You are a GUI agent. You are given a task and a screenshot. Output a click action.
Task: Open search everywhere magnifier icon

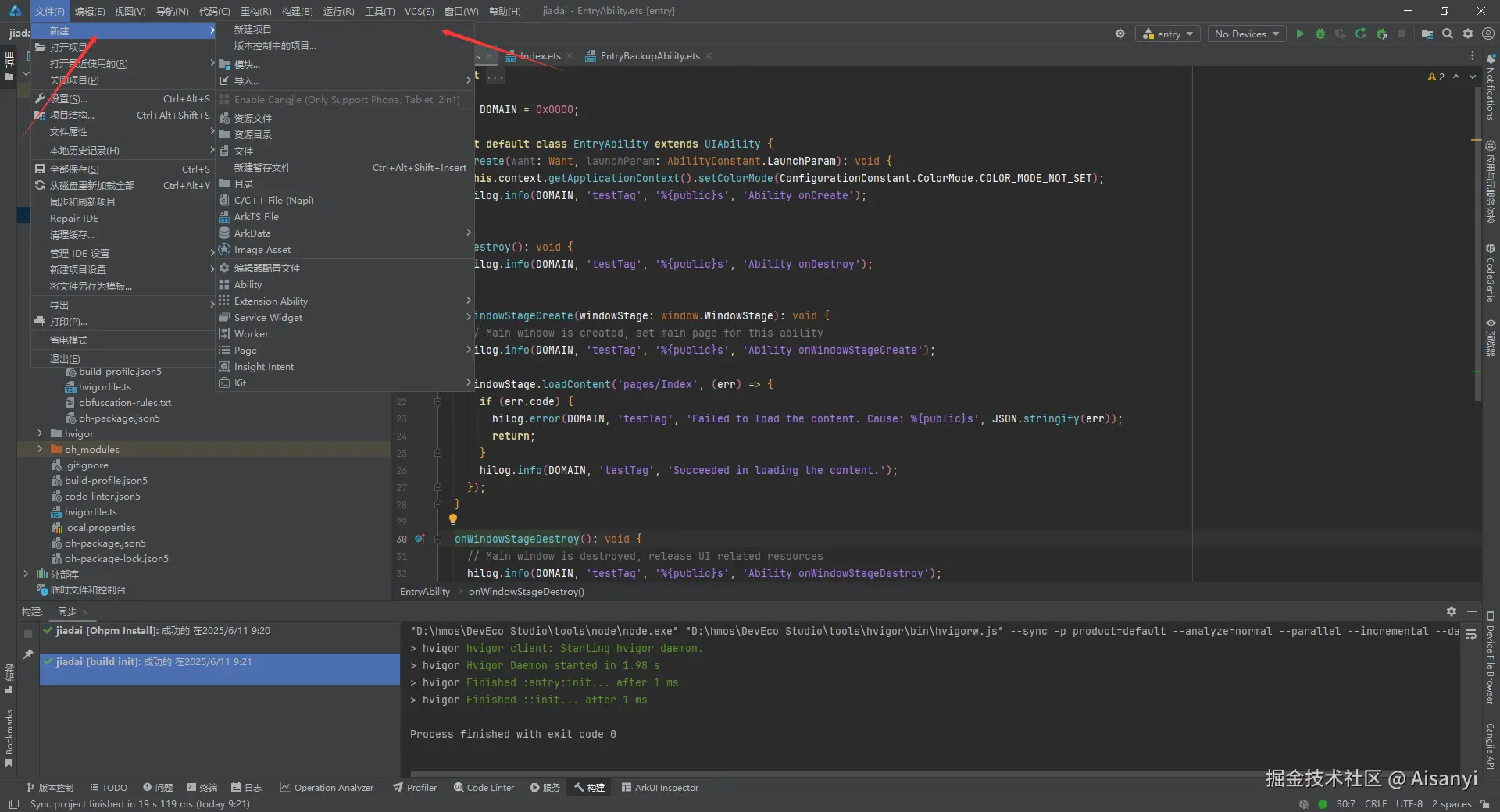tap(1448, 34)
